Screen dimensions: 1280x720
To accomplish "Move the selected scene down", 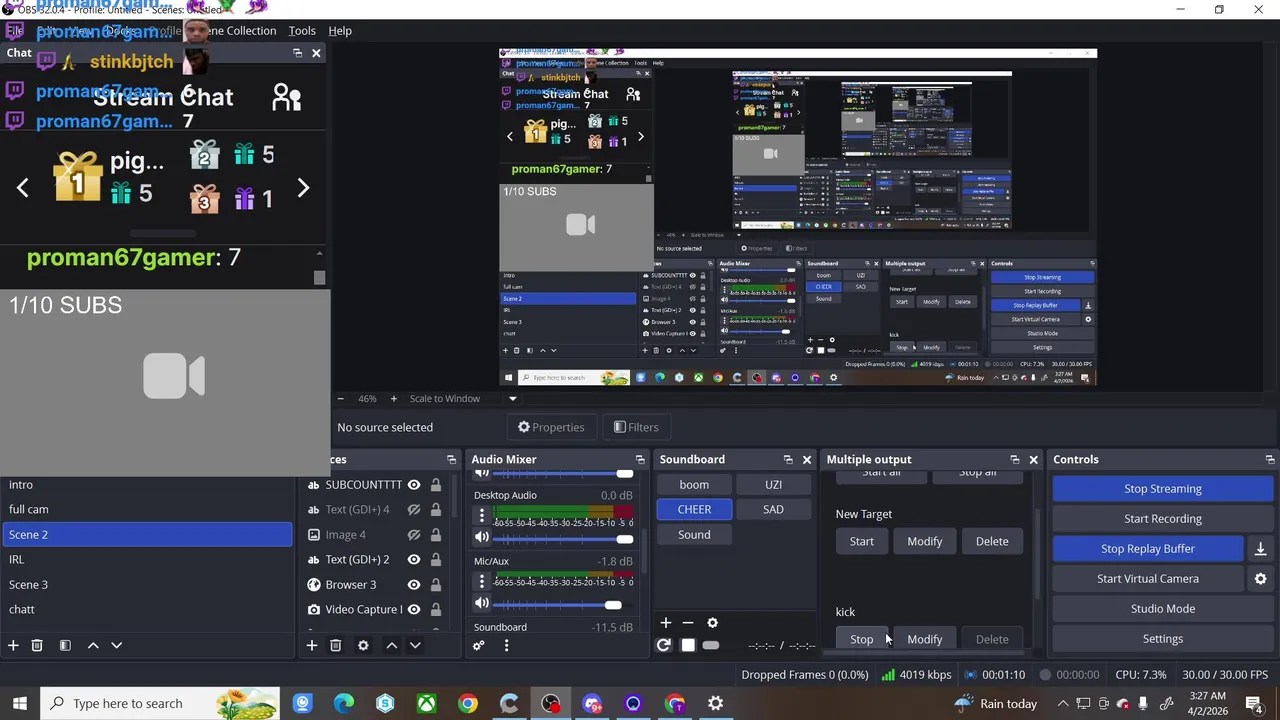I will coord(116,646).
